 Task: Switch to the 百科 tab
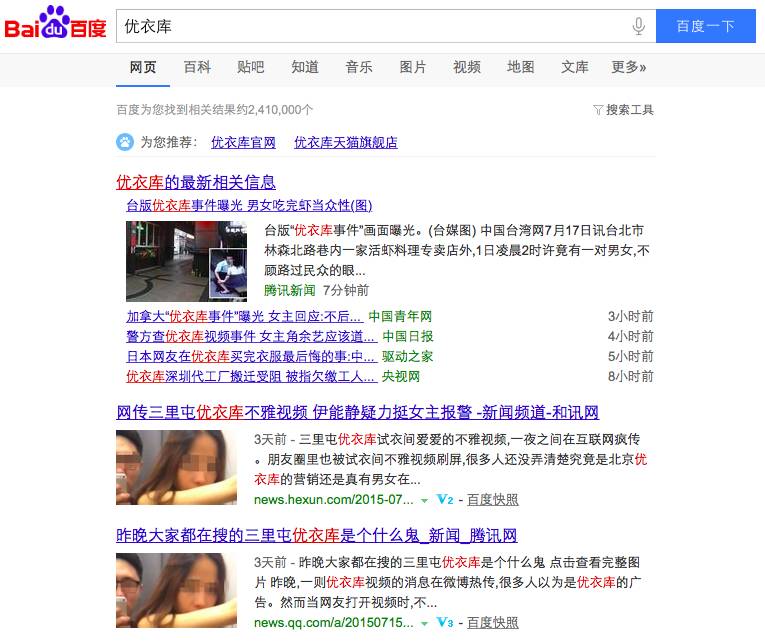tap(197, 67)
